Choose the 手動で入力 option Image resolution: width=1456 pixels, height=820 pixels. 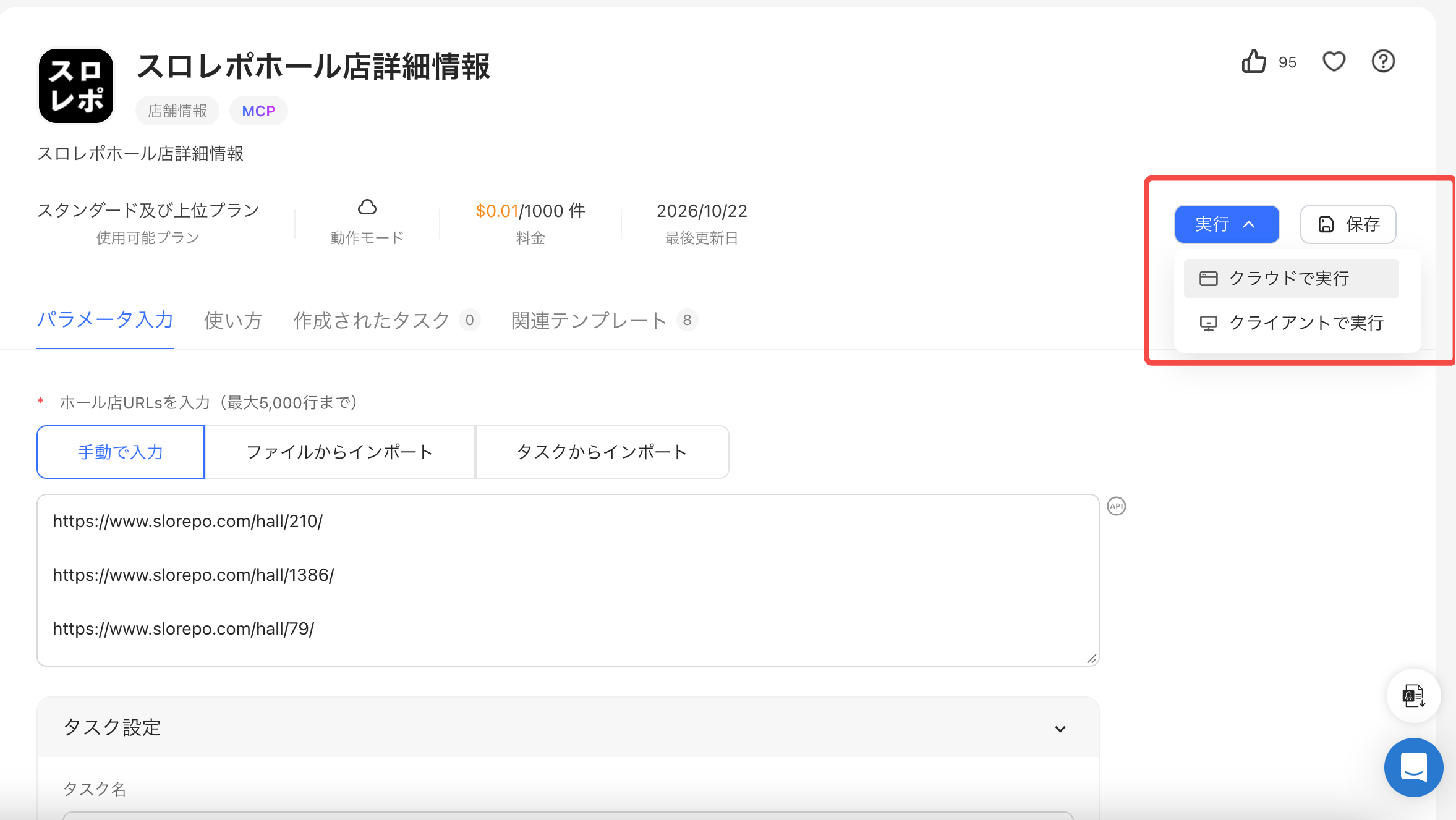tap(121, 452)
